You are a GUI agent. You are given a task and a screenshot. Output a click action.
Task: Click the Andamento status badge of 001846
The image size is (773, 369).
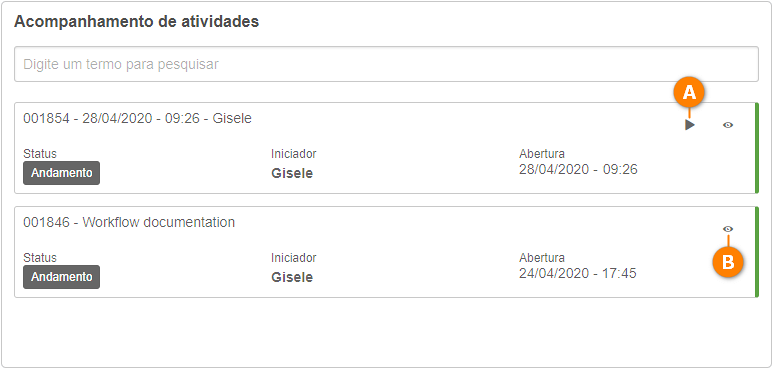coord(62,277)
